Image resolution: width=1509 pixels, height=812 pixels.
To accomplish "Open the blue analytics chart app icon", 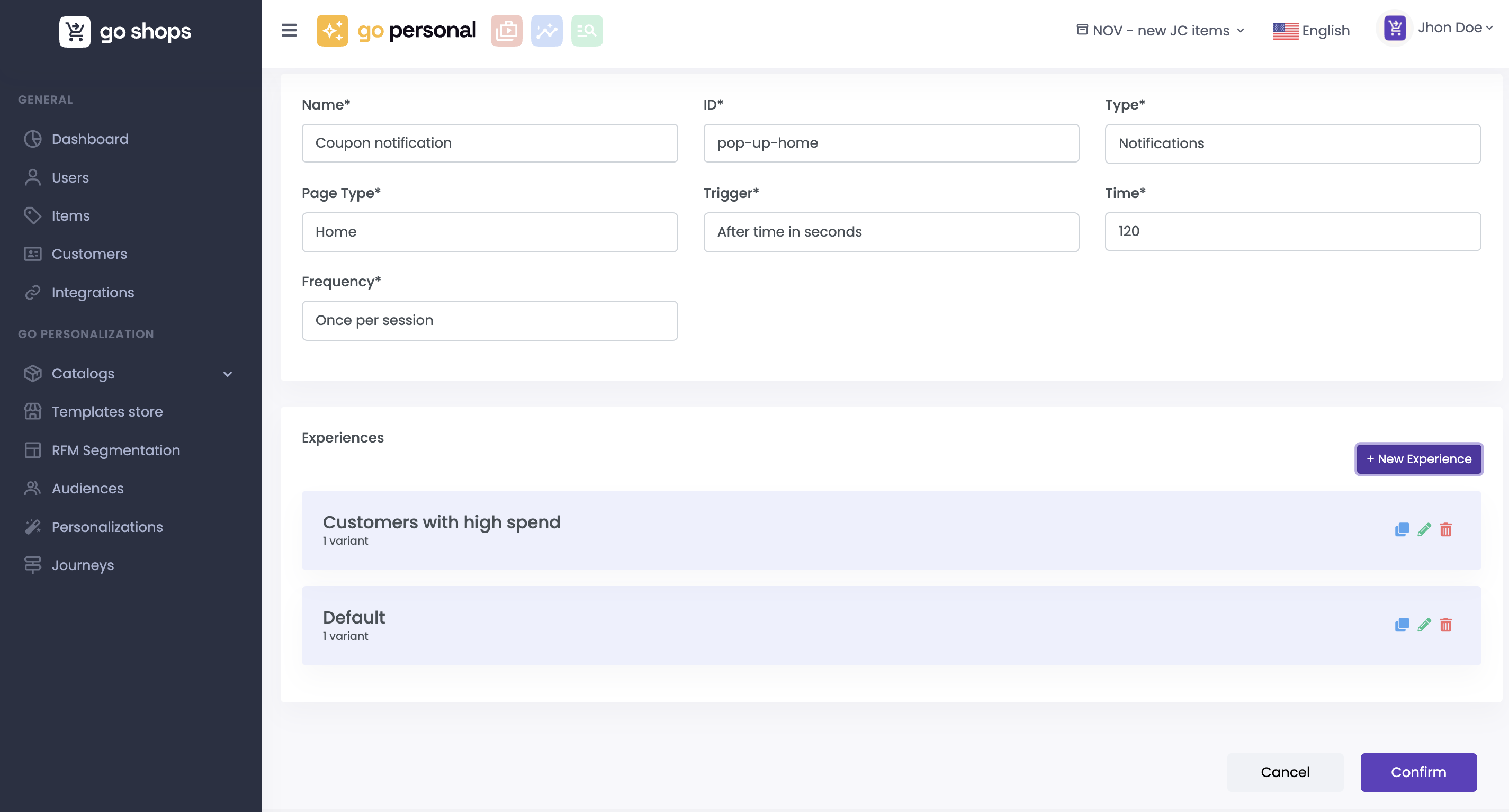I will pos(546,31).
